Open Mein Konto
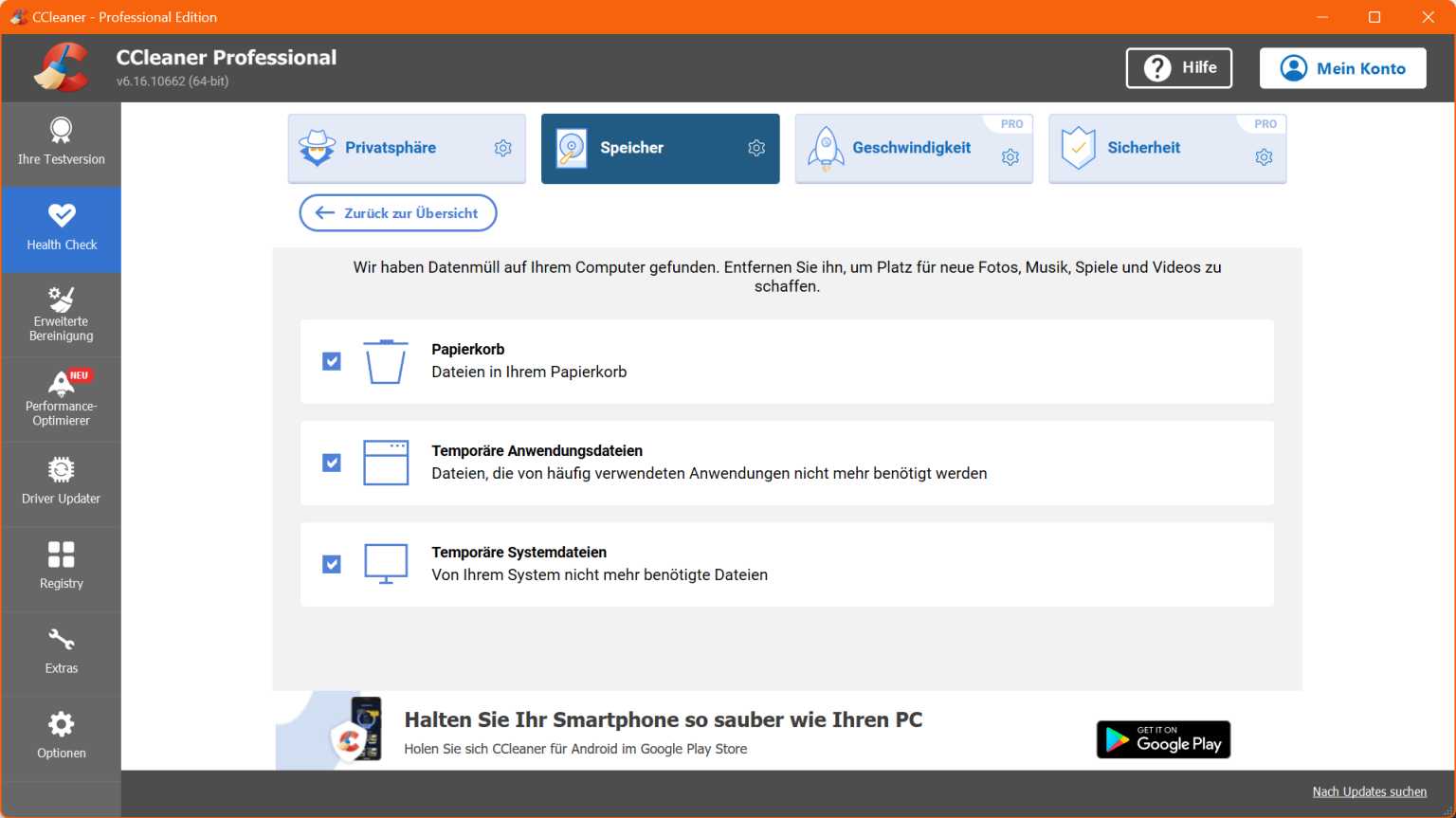Viewport: 1456px width, 818px height. click(x=1342, y=67)
